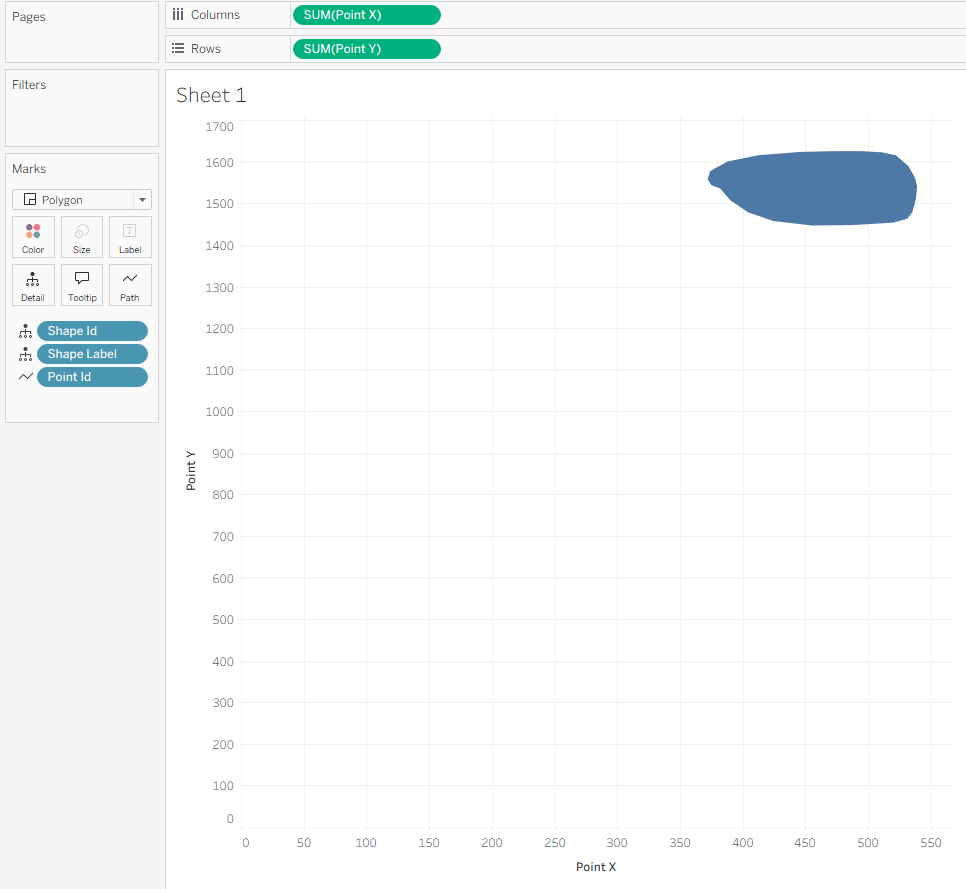Click the Marks card label

[29, 169]
